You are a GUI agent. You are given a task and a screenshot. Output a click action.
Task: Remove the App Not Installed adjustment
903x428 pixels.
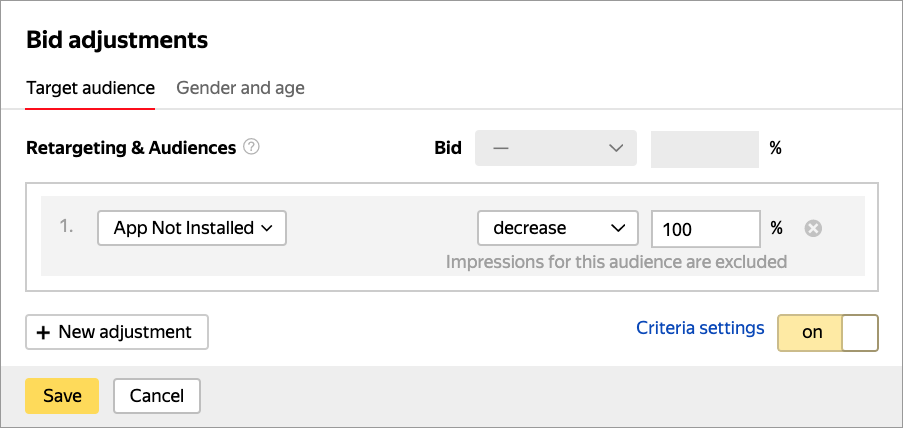pos(814,228)
